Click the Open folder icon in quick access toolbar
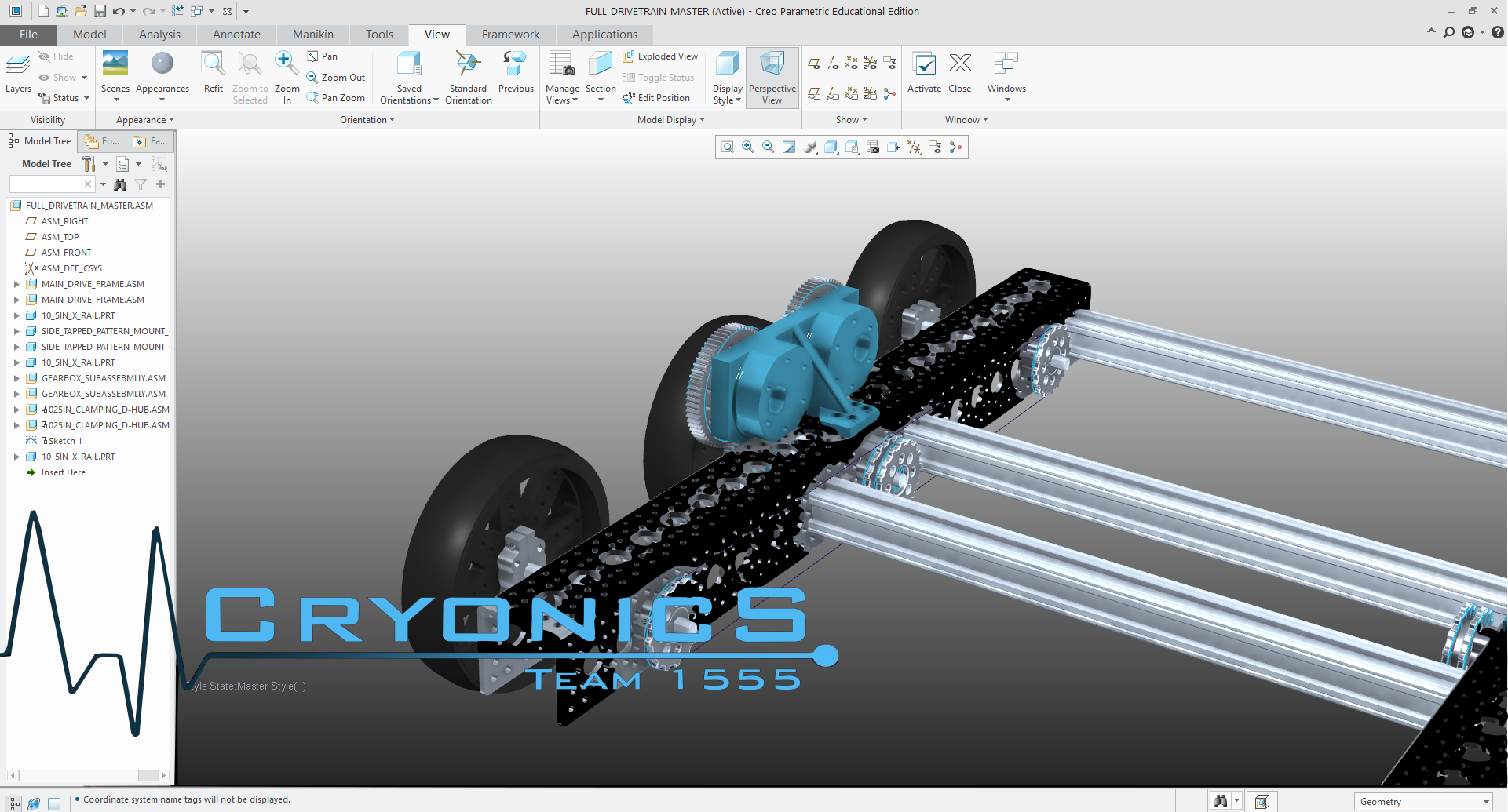 point(81,11)
